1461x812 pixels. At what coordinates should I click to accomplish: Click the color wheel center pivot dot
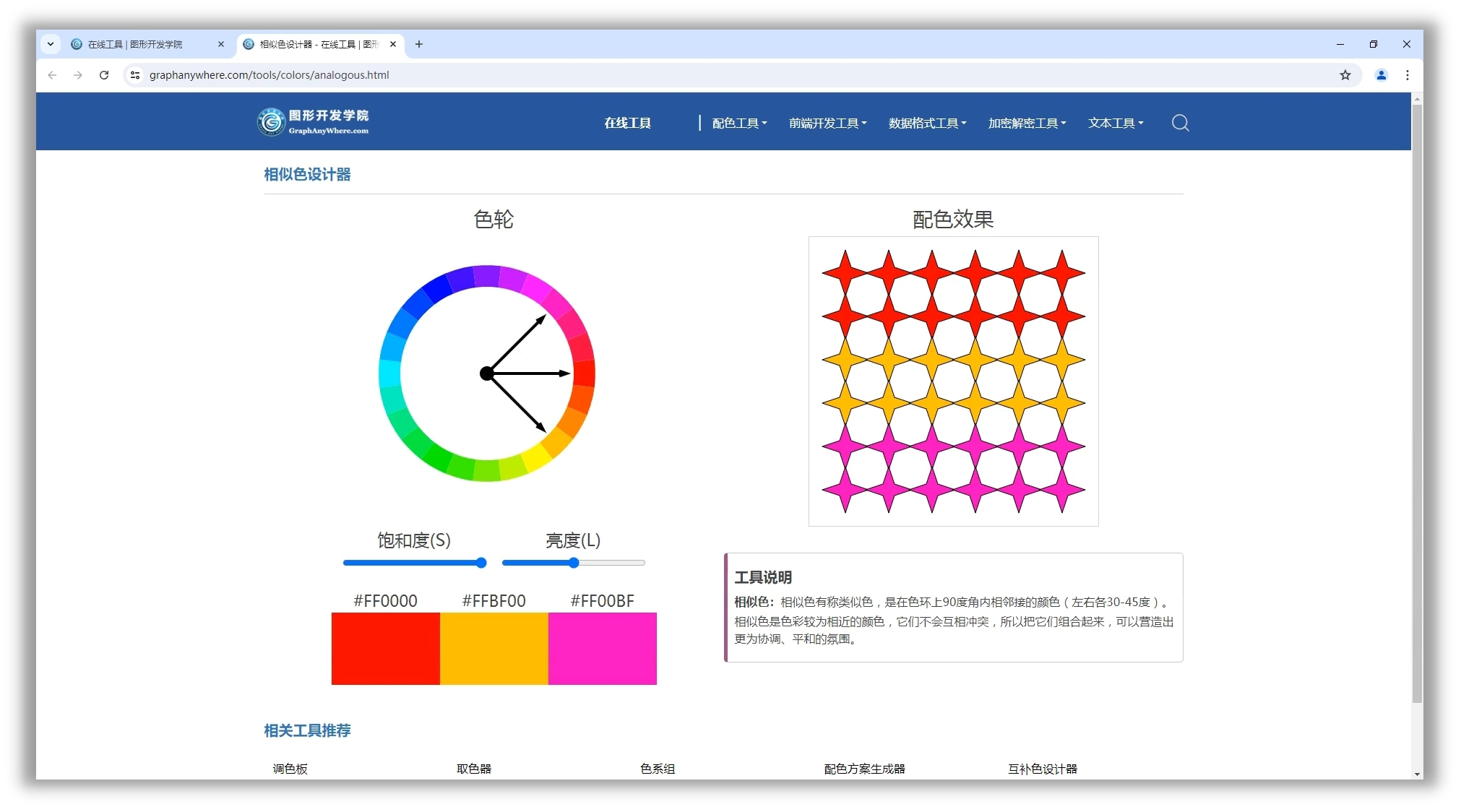[487, 373]
